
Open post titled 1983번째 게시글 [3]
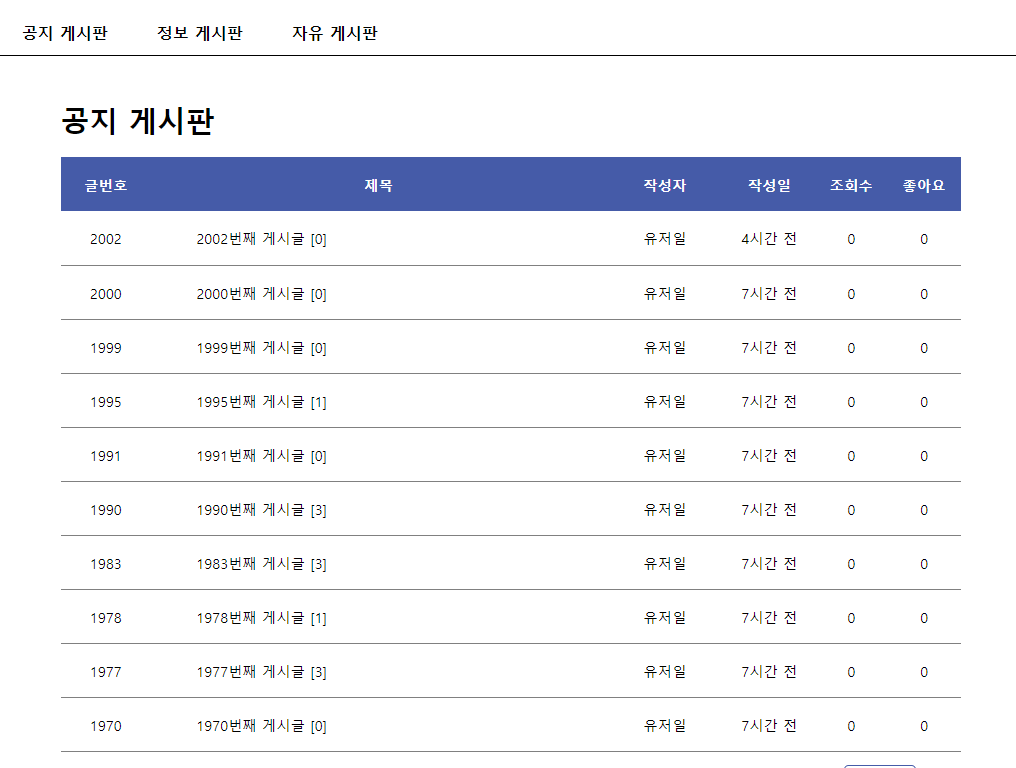pos(261,564)
